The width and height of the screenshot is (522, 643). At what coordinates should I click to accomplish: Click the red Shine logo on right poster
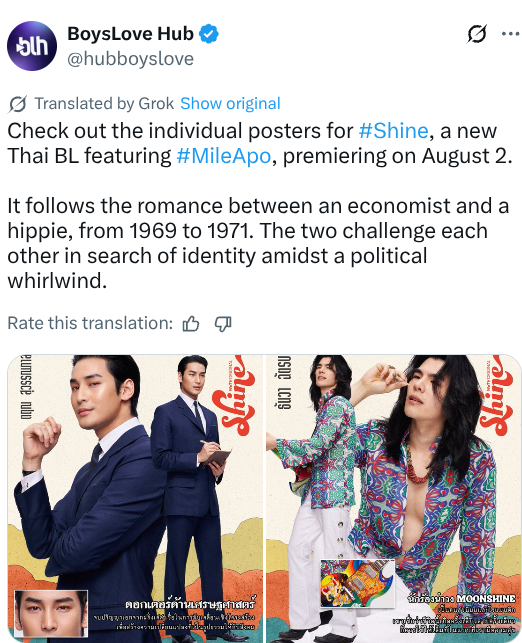496,397
